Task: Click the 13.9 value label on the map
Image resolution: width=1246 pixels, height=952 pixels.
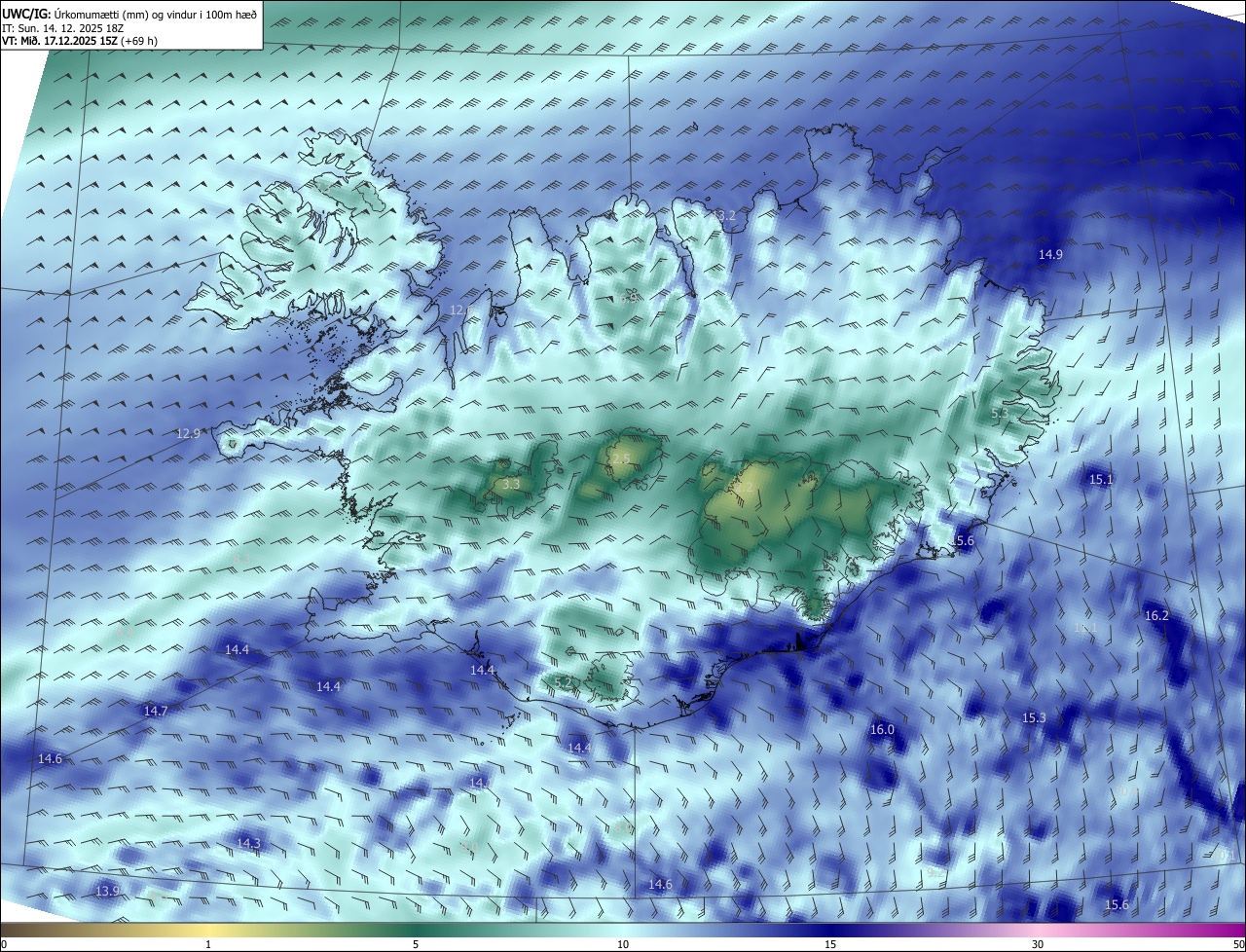Action: (107, 891)
